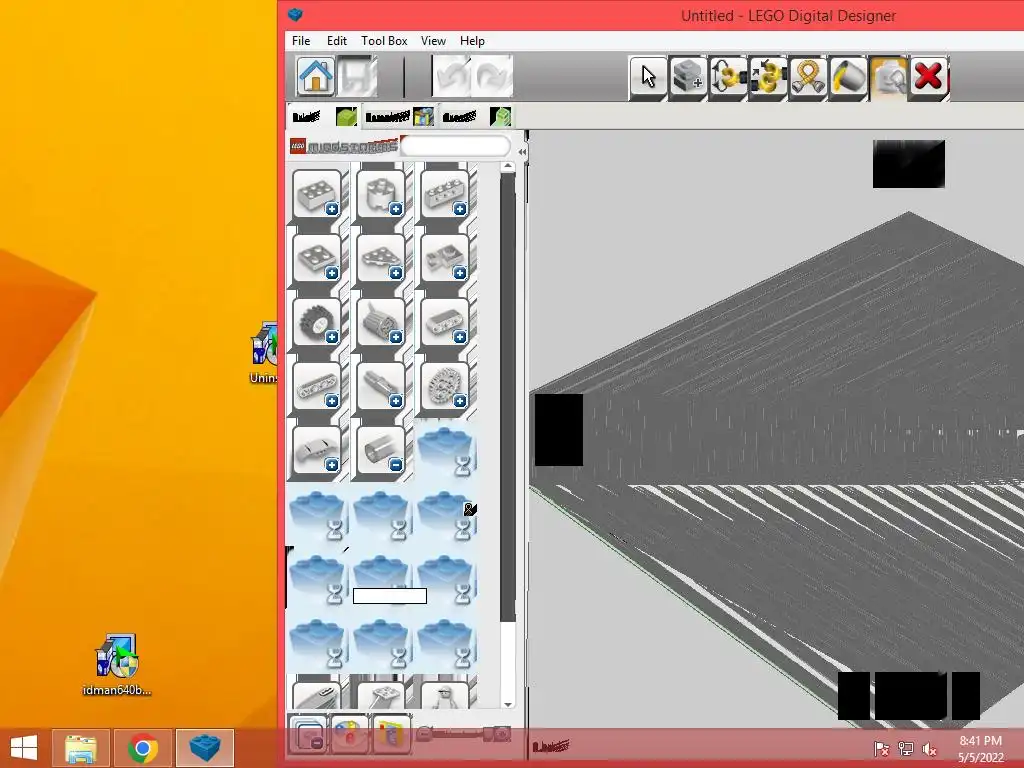Select the short Technic beam category tile
1024x768 pixels.
[445, 321]
